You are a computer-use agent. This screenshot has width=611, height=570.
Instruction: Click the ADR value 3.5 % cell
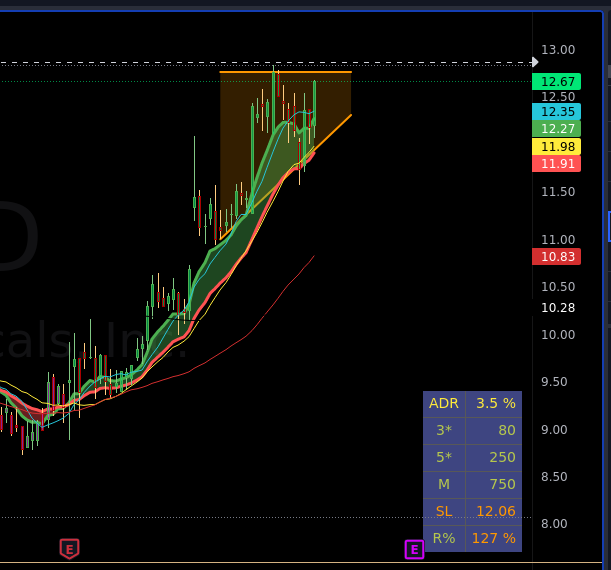coord(494,404)
